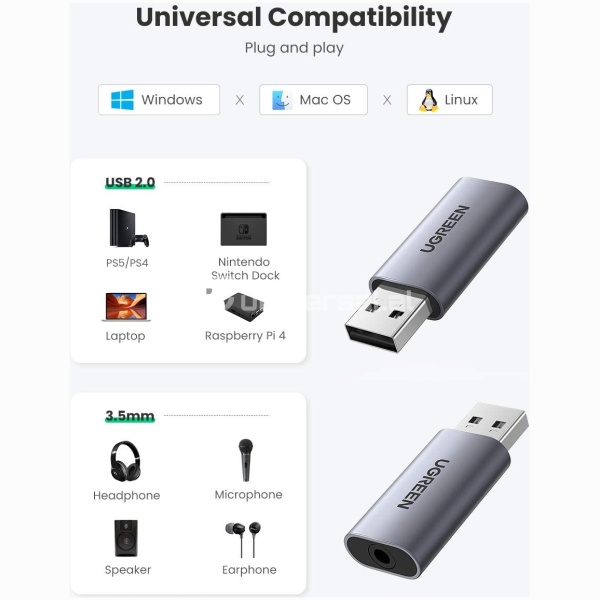Click the Laptop icon
Viewport: 600px width, 600px height.
pos(126,307)
